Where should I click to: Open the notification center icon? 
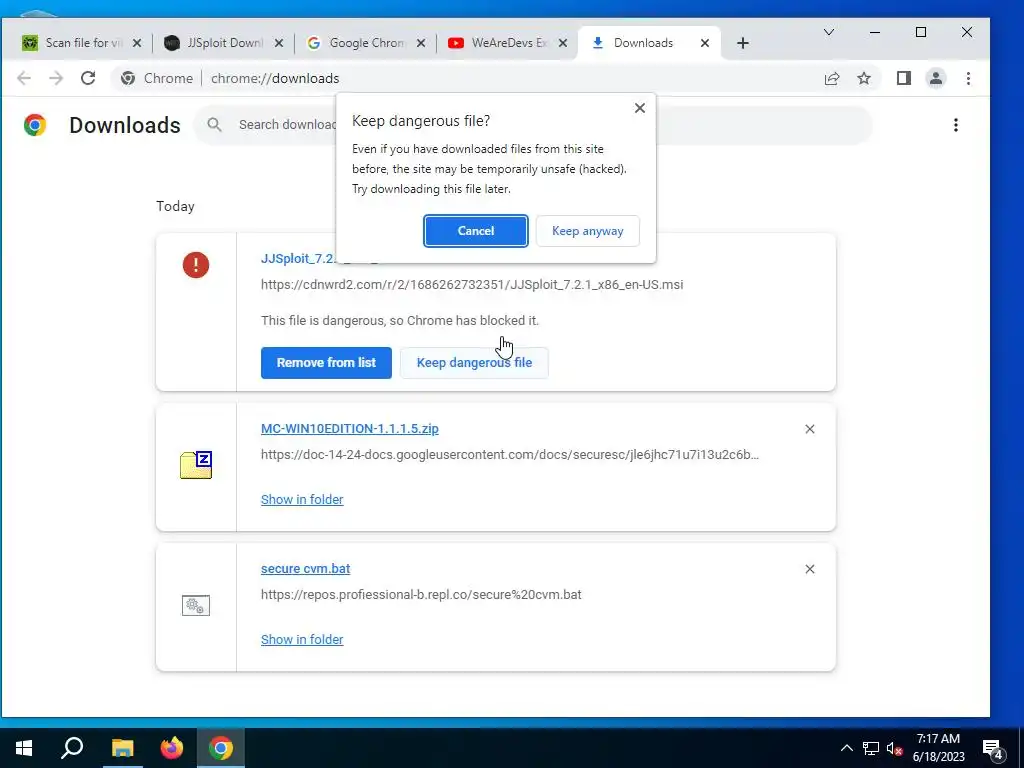[993, 750]
